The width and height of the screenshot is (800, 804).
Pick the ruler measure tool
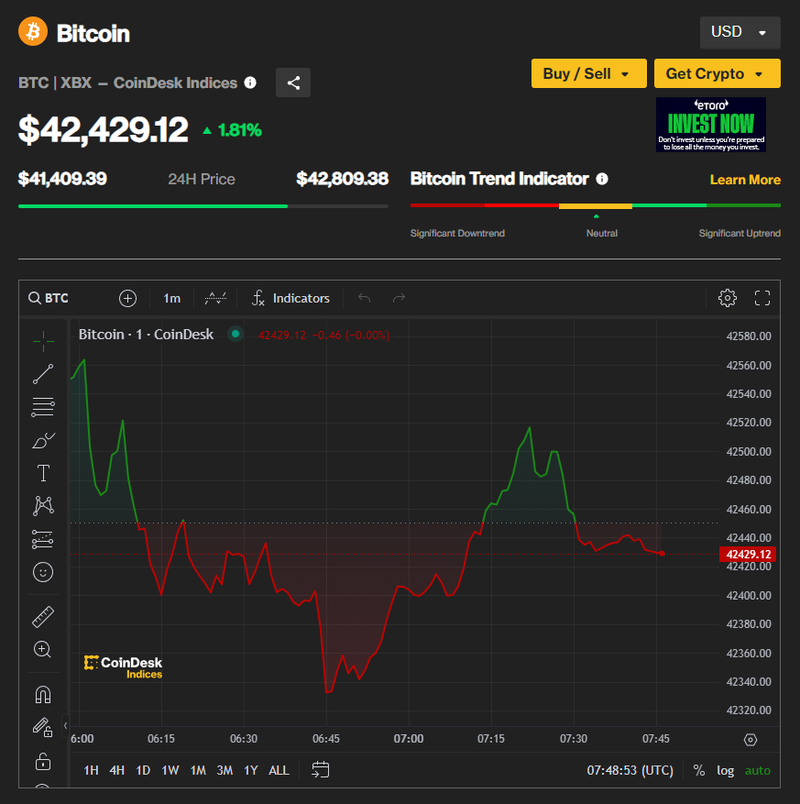click(x=43, y=617)
